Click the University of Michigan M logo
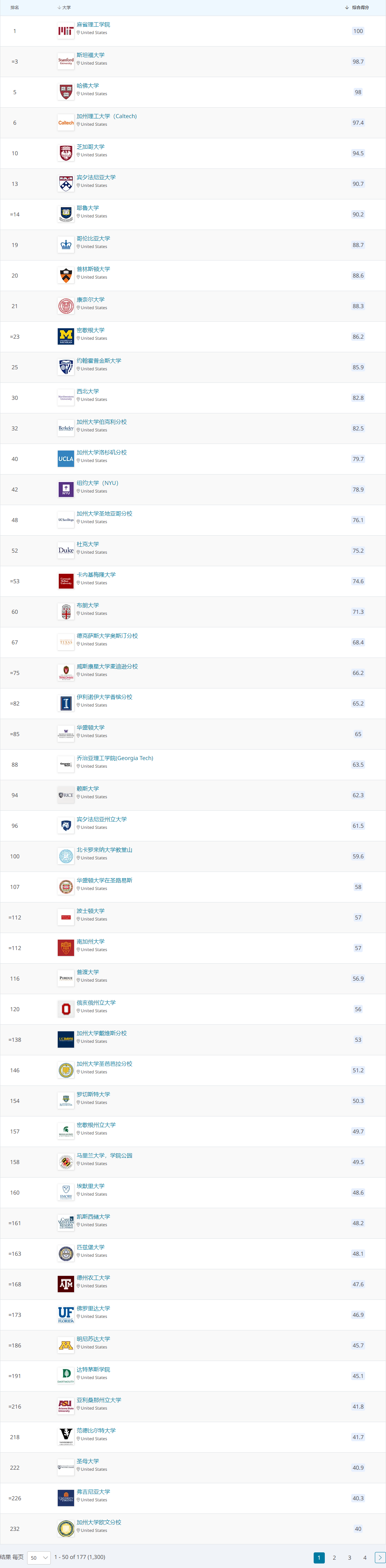The height and width of the screenshot is (1568, 386). [x=66, y=337]
